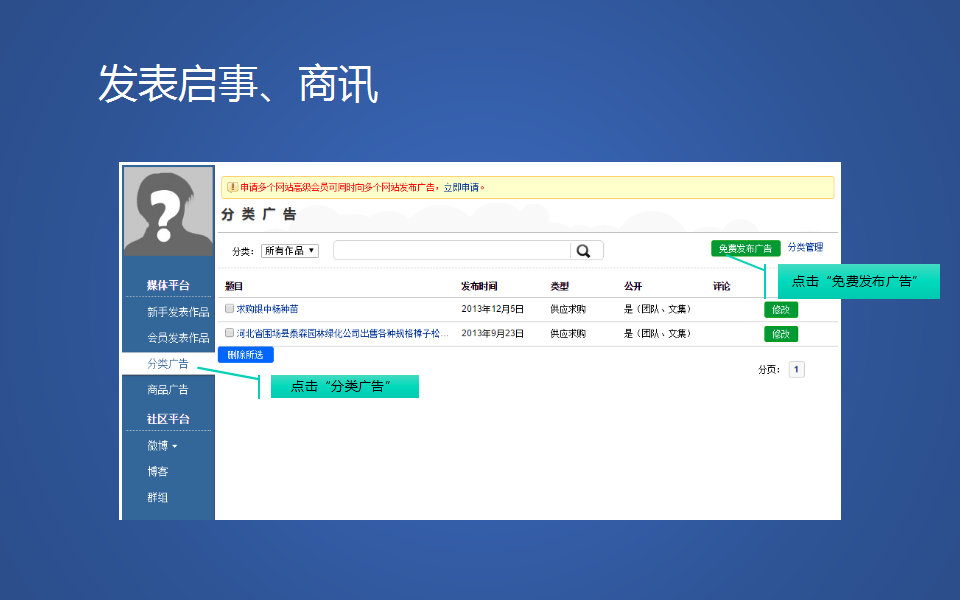Click 修改 for 求购银中杨种苗
This screenshot has width=960, height=600.
pyautogui.click(x=781, y=310)
